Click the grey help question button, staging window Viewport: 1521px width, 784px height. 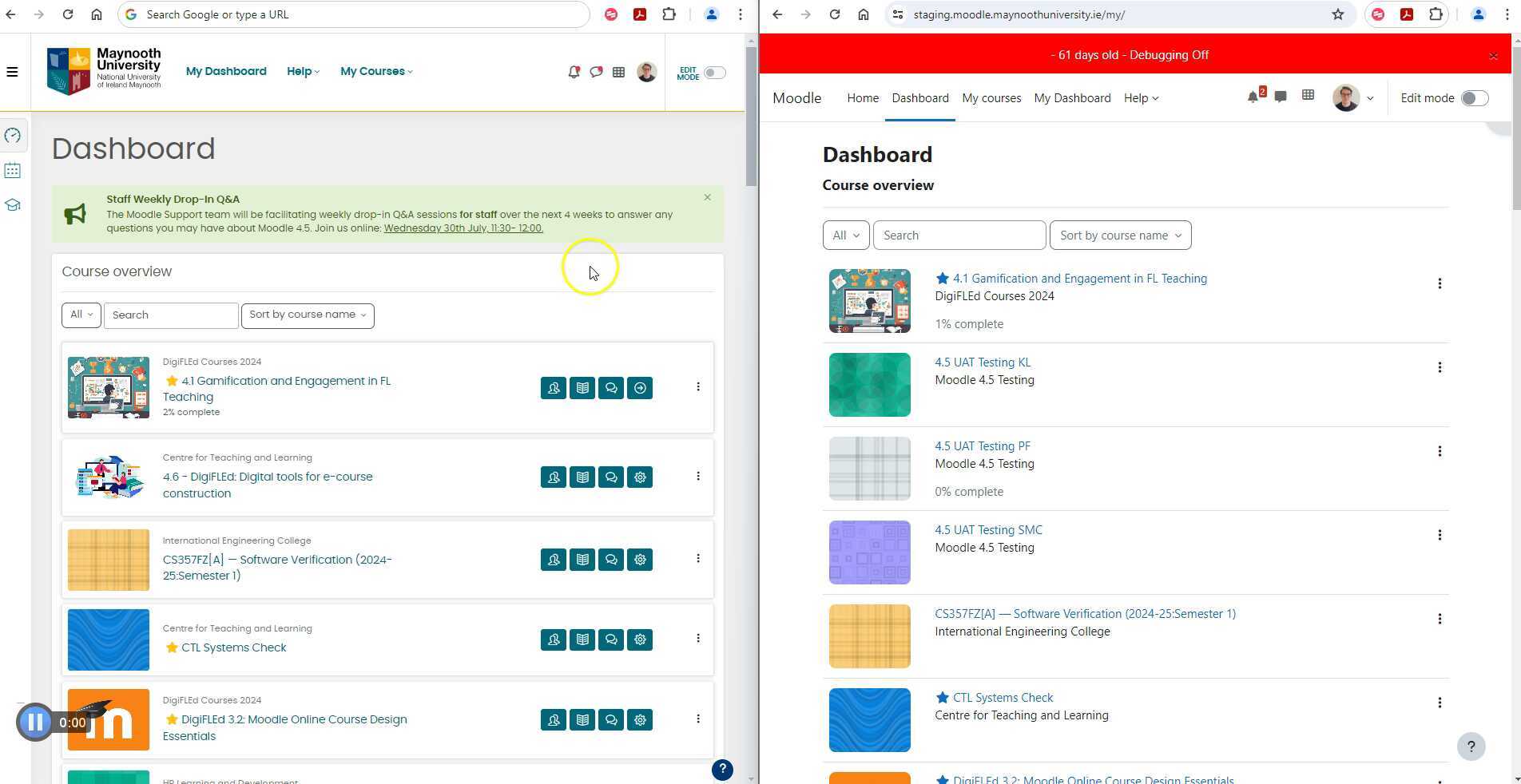[1471, 746]
